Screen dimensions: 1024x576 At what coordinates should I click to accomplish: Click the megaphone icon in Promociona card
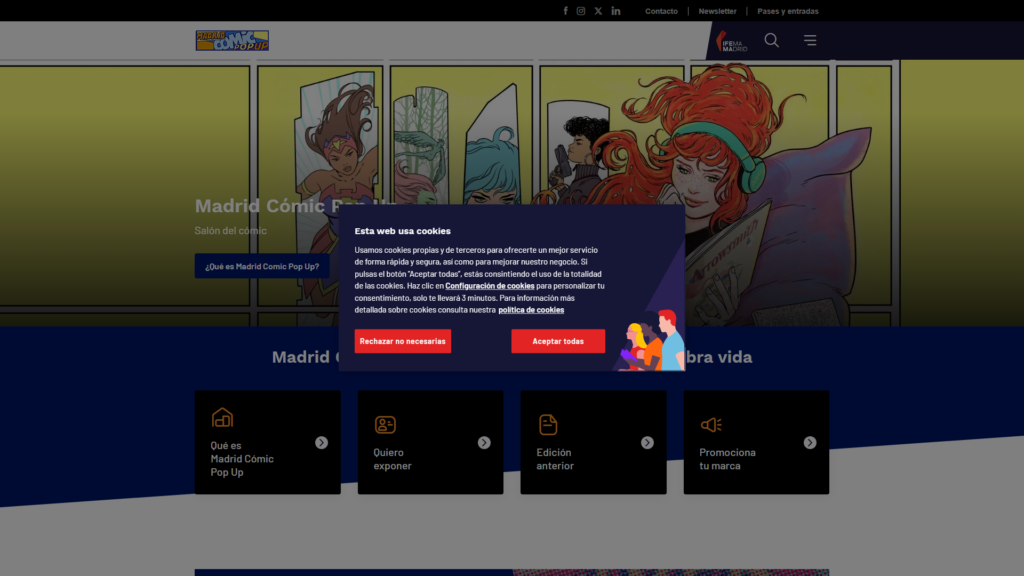click(711, 425)
